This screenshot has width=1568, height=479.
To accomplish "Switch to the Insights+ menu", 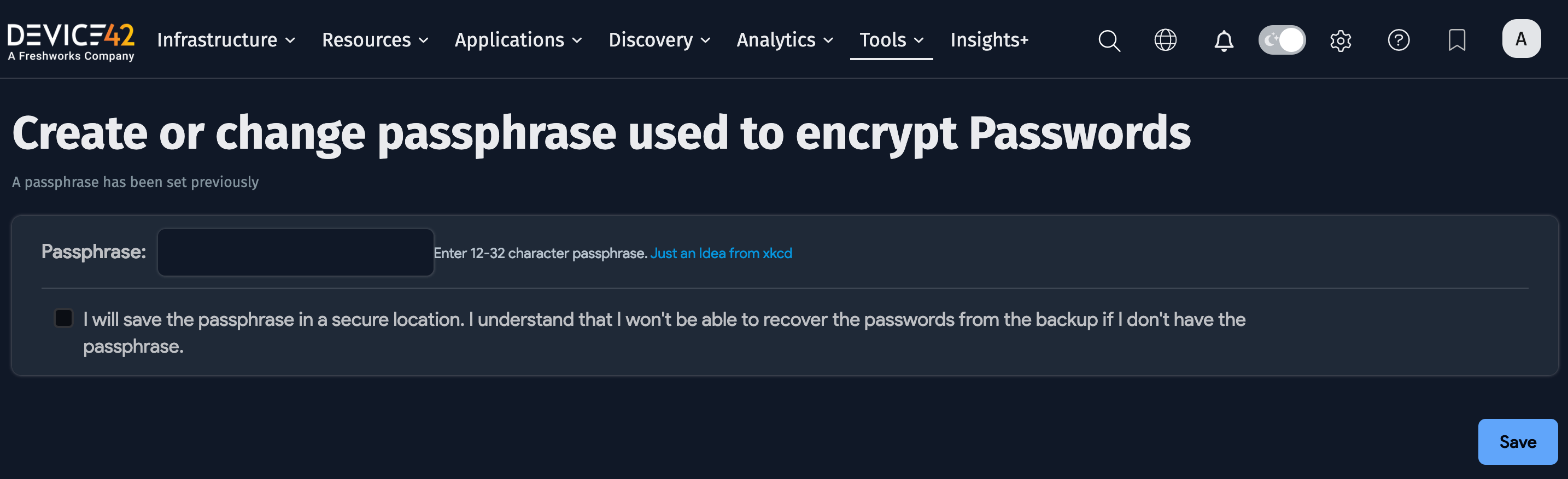I will coord(988,40).
